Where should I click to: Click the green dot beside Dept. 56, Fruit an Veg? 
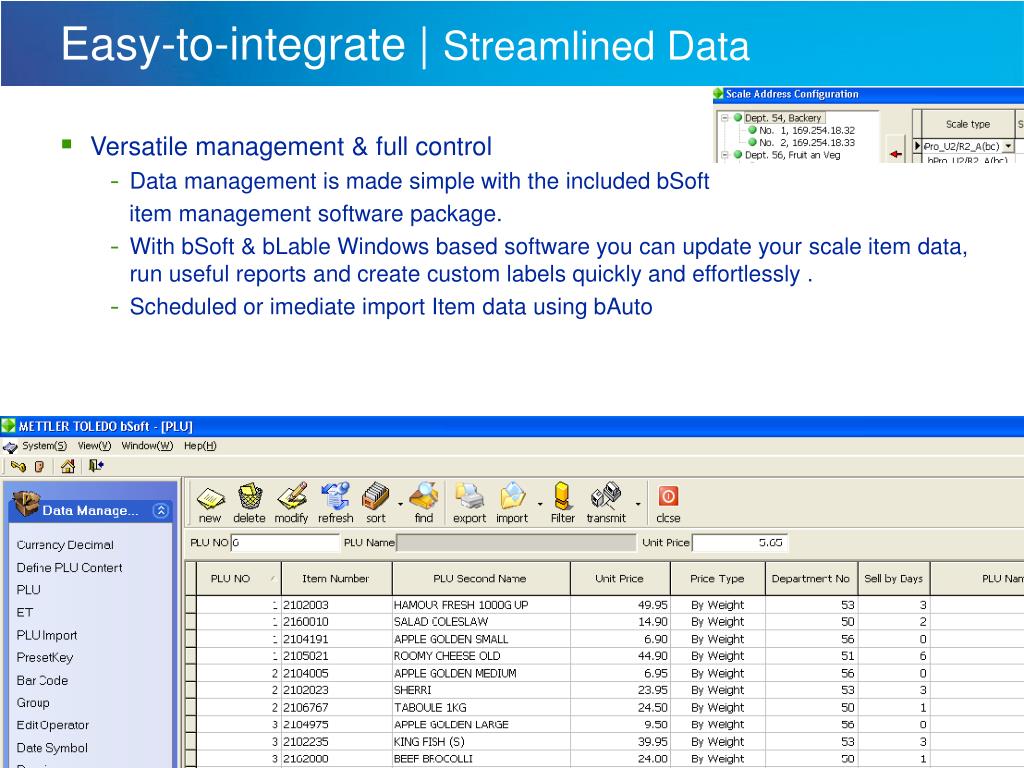point(738,155)
